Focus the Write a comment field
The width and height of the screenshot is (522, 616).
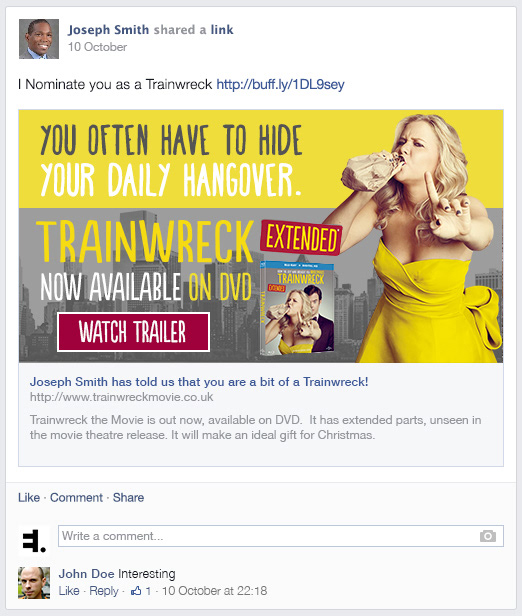281,536
